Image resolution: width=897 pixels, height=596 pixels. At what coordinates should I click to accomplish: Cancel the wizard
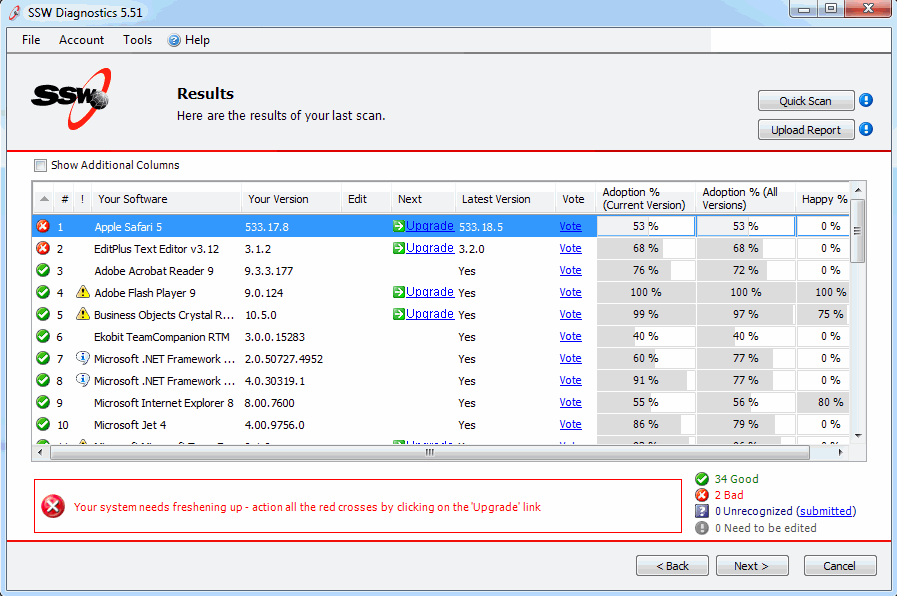click(x=840, y=566)
